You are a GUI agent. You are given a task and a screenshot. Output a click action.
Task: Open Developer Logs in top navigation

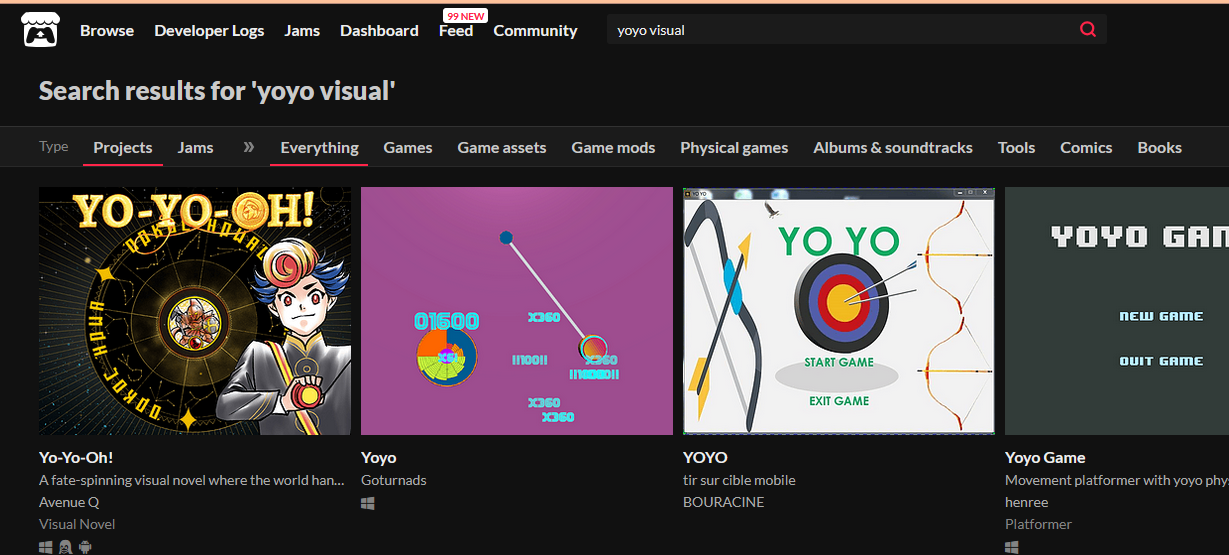tap(209, 30)
